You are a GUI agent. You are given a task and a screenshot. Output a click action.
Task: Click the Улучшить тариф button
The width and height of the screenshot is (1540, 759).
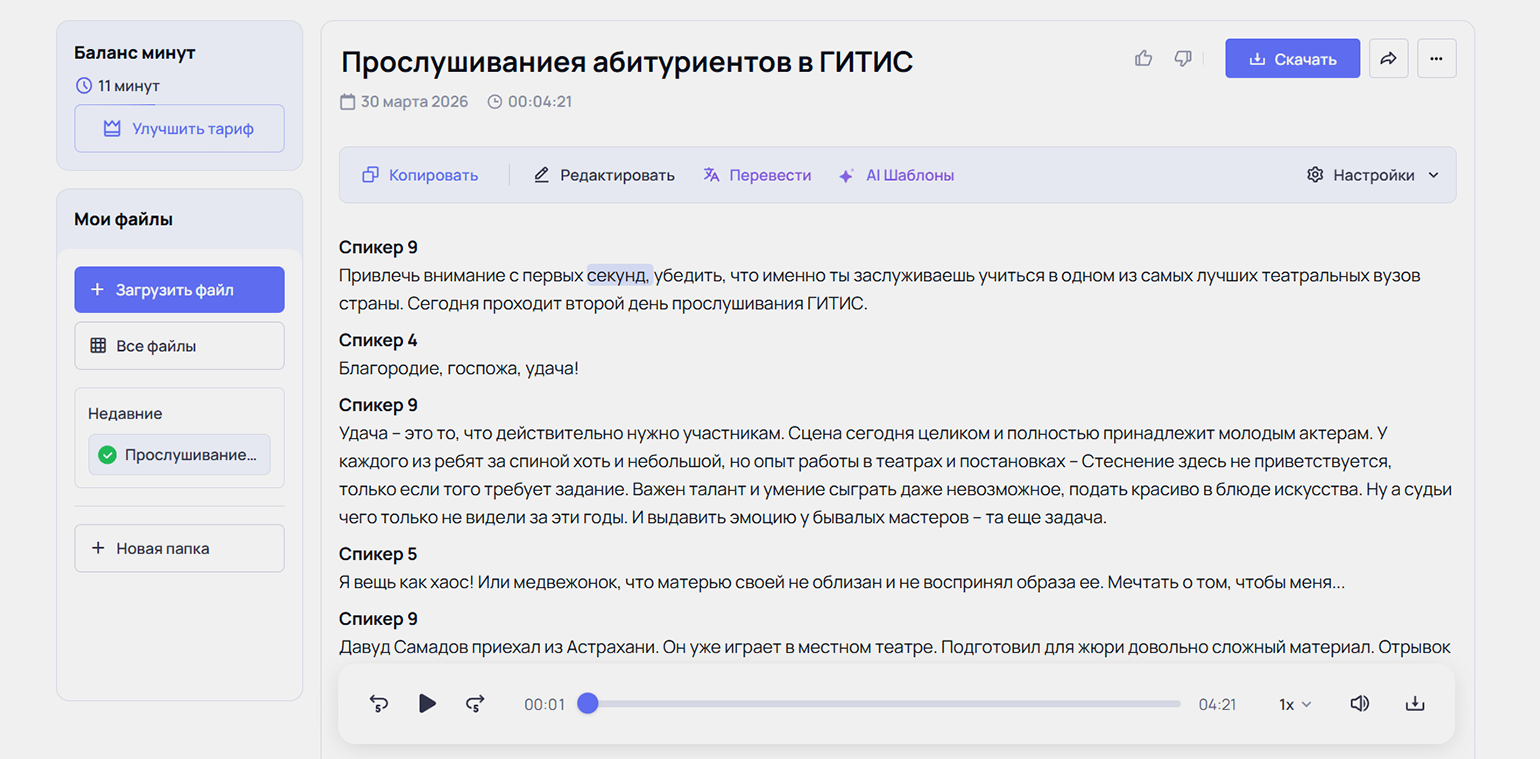(x=179, y=129)
